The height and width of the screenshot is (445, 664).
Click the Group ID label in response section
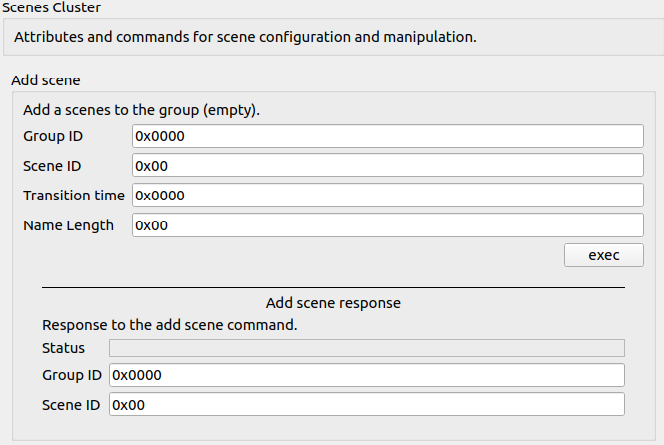(72, 375)
